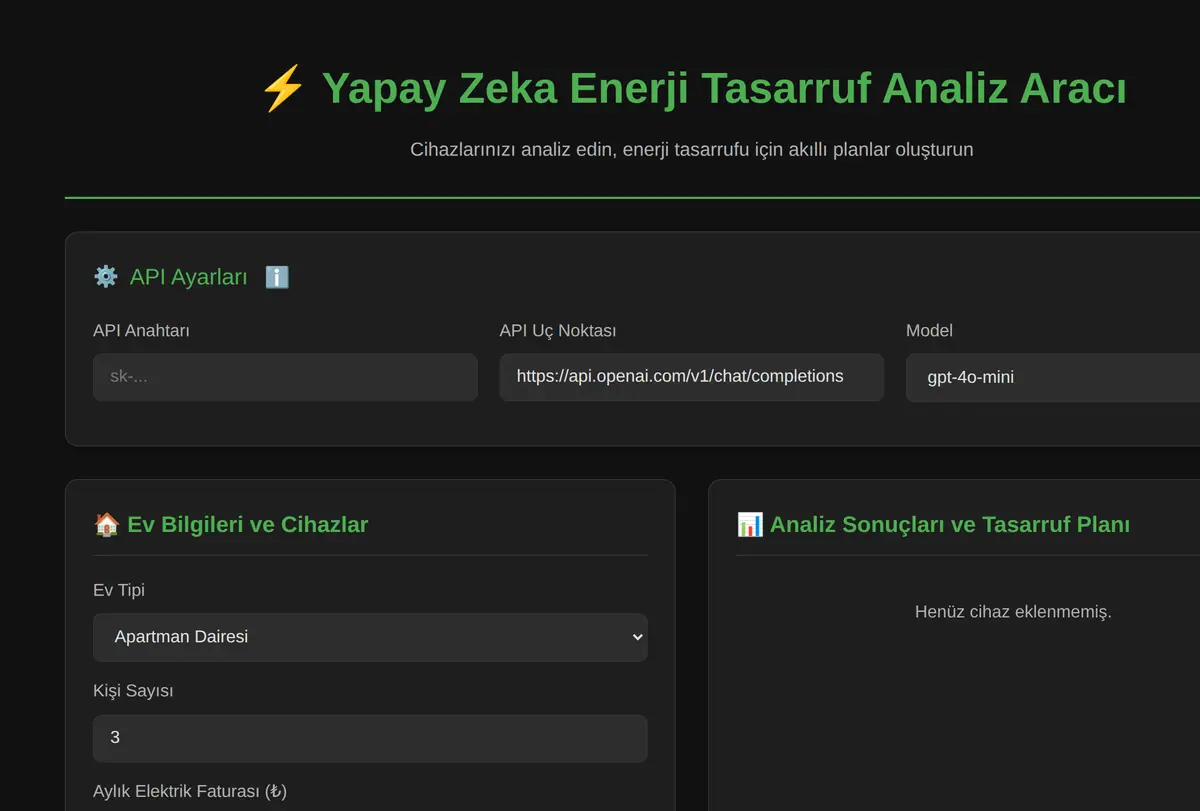Click the 'Kişi Sayısı' label
Viewport: 1200px width, 811px height.
[133, 691]
